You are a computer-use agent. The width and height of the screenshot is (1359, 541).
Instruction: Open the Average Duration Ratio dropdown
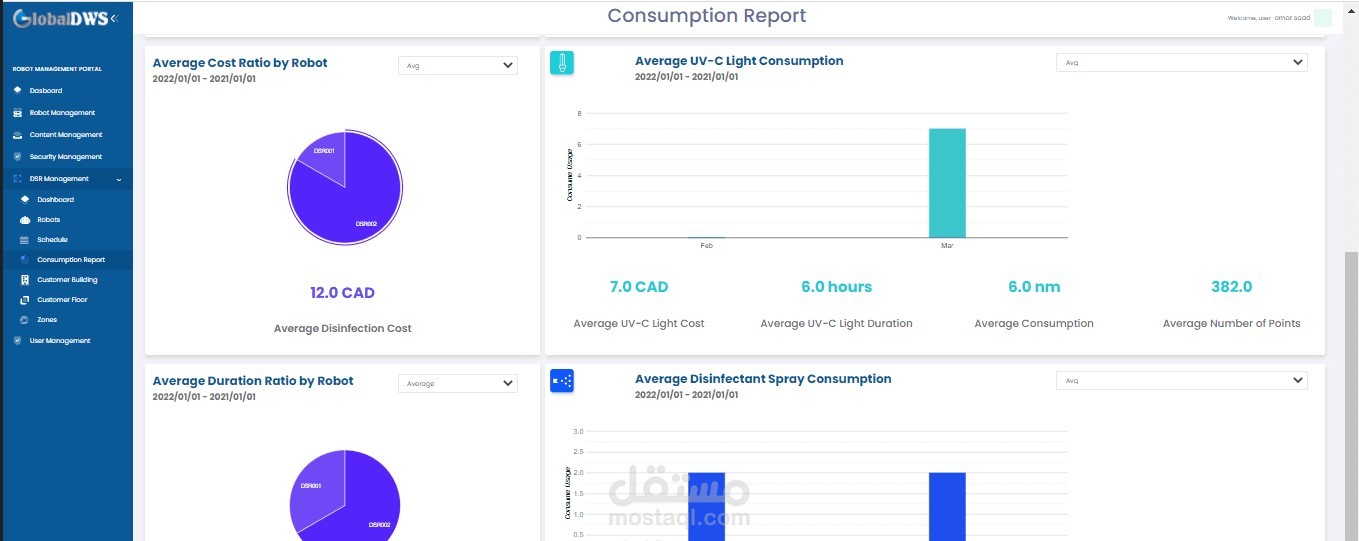point(458,383)
